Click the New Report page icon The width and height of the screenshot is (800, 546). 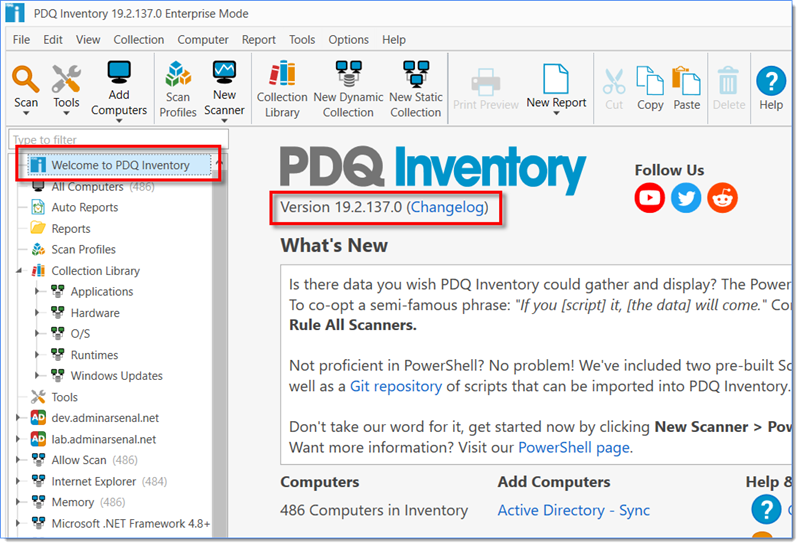coord(556,79)
